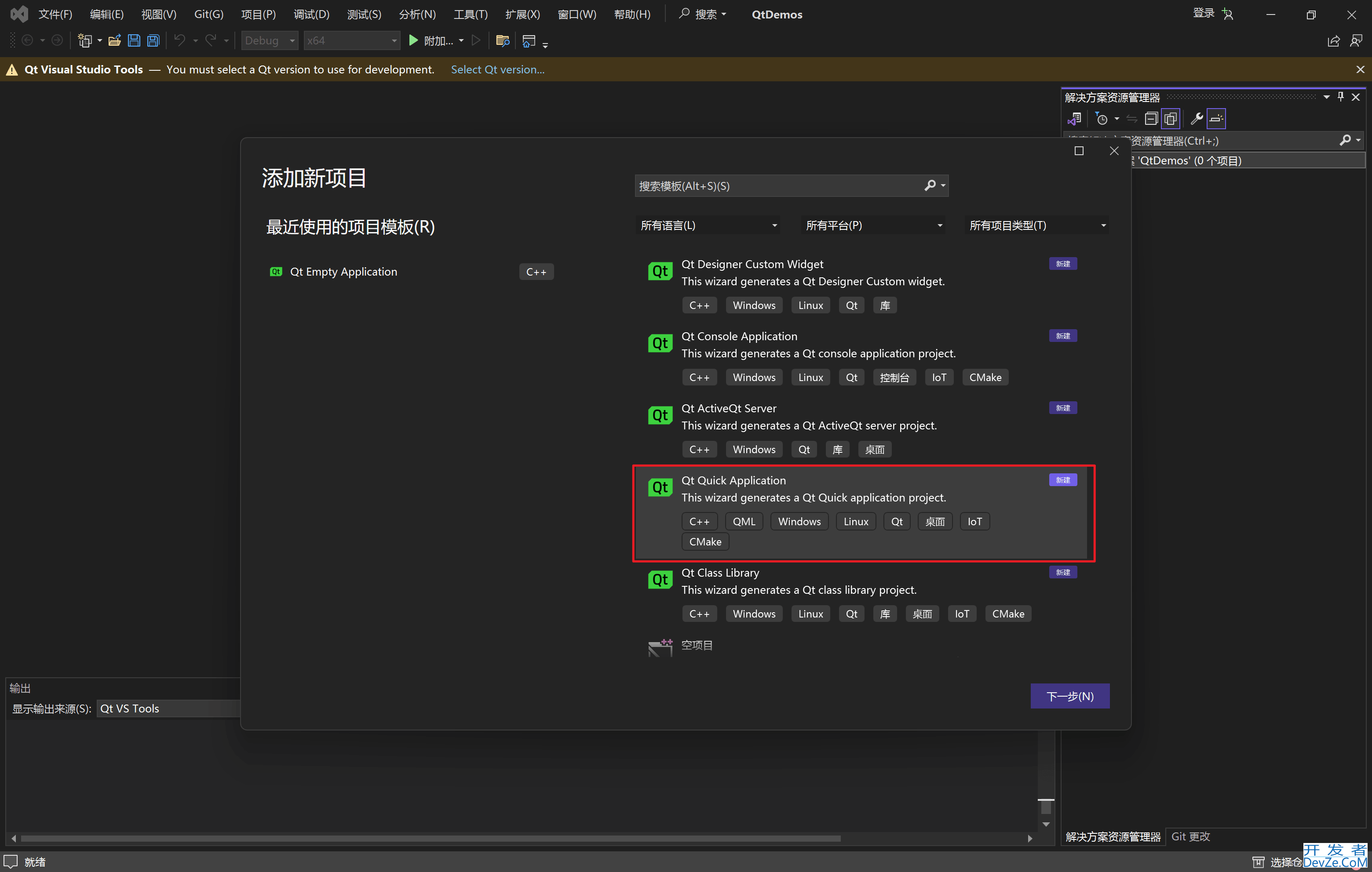Screen dimensions: 1372x872
Task: Dismiss the Qt Visual Studio Tools infobar
Action: coord(1360,69)
